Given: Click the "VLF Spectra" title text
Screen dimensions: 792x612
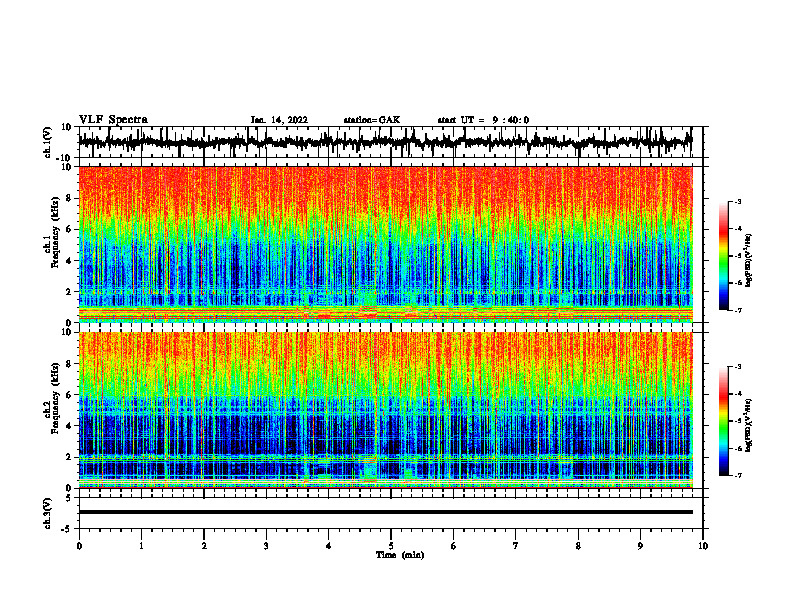Looking at the screenshot, I should (113, 120).
